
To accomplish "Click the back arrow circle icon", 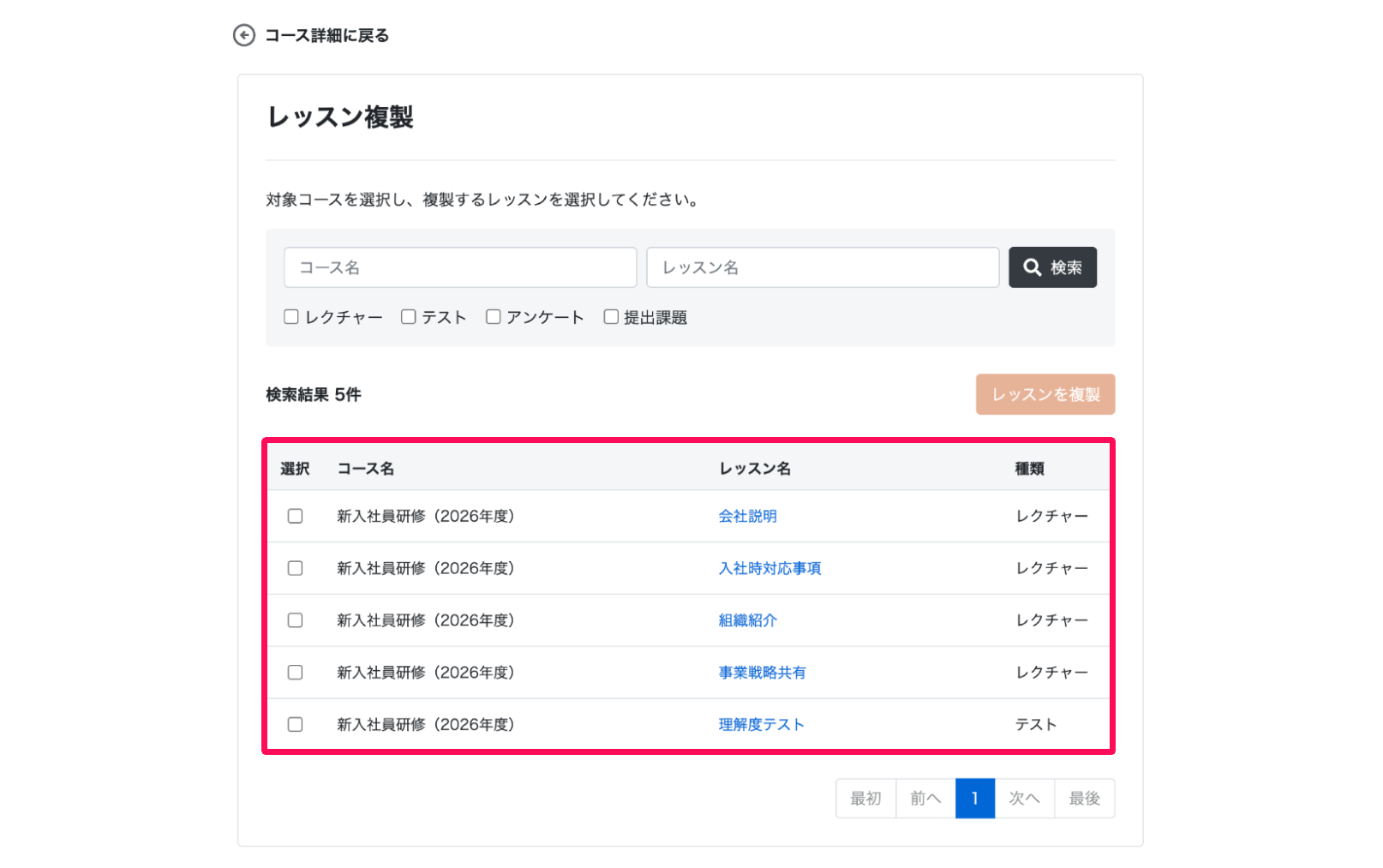I will (244, 35).
